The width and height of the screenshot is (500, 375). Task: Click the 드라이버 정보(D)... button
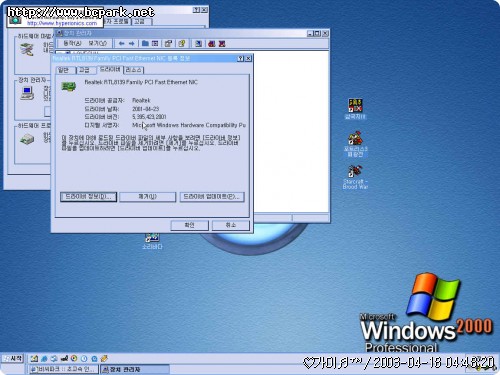point(88,197)
